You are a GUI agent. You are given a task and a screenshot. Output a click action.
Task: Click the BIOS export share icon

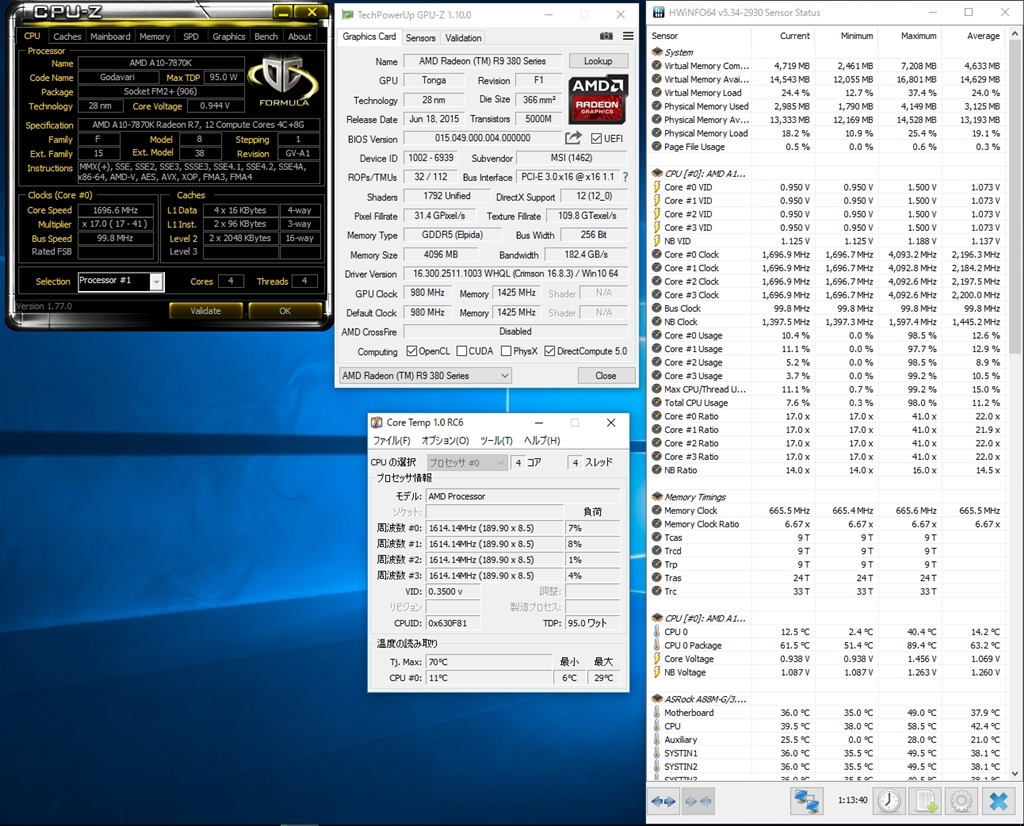coord(573,138)
